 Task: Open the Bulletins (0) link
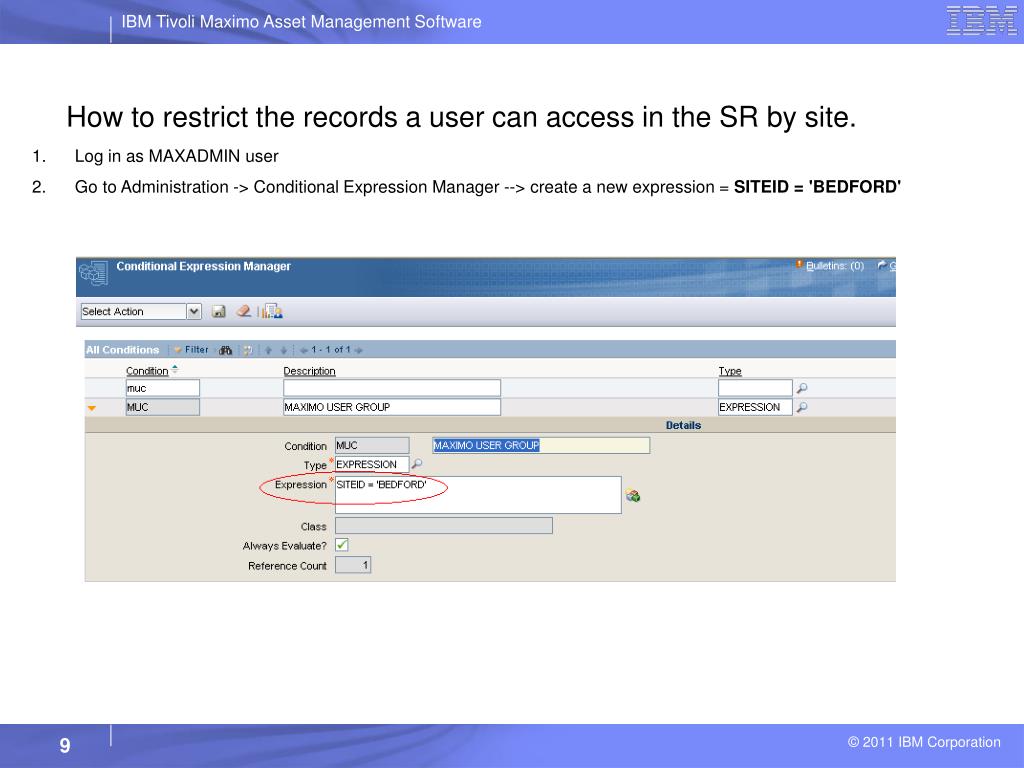[835, 266]
